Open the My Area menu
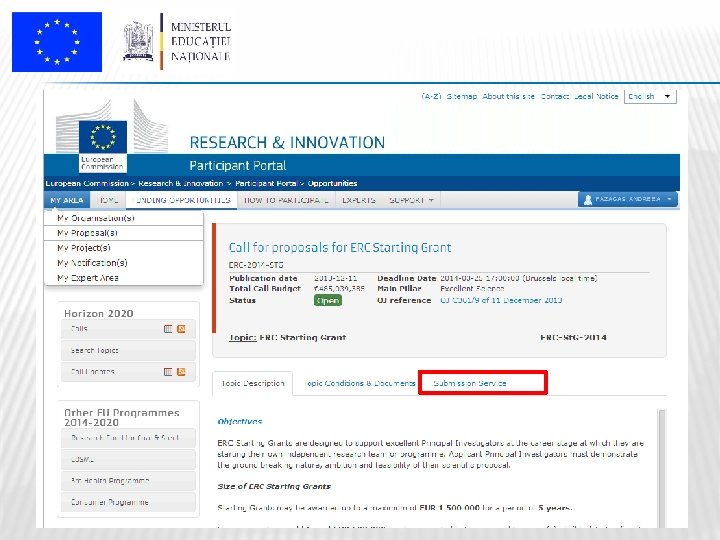Image resolution: width=720 pixels, height=540 pixels. click(x=67, y=200)
